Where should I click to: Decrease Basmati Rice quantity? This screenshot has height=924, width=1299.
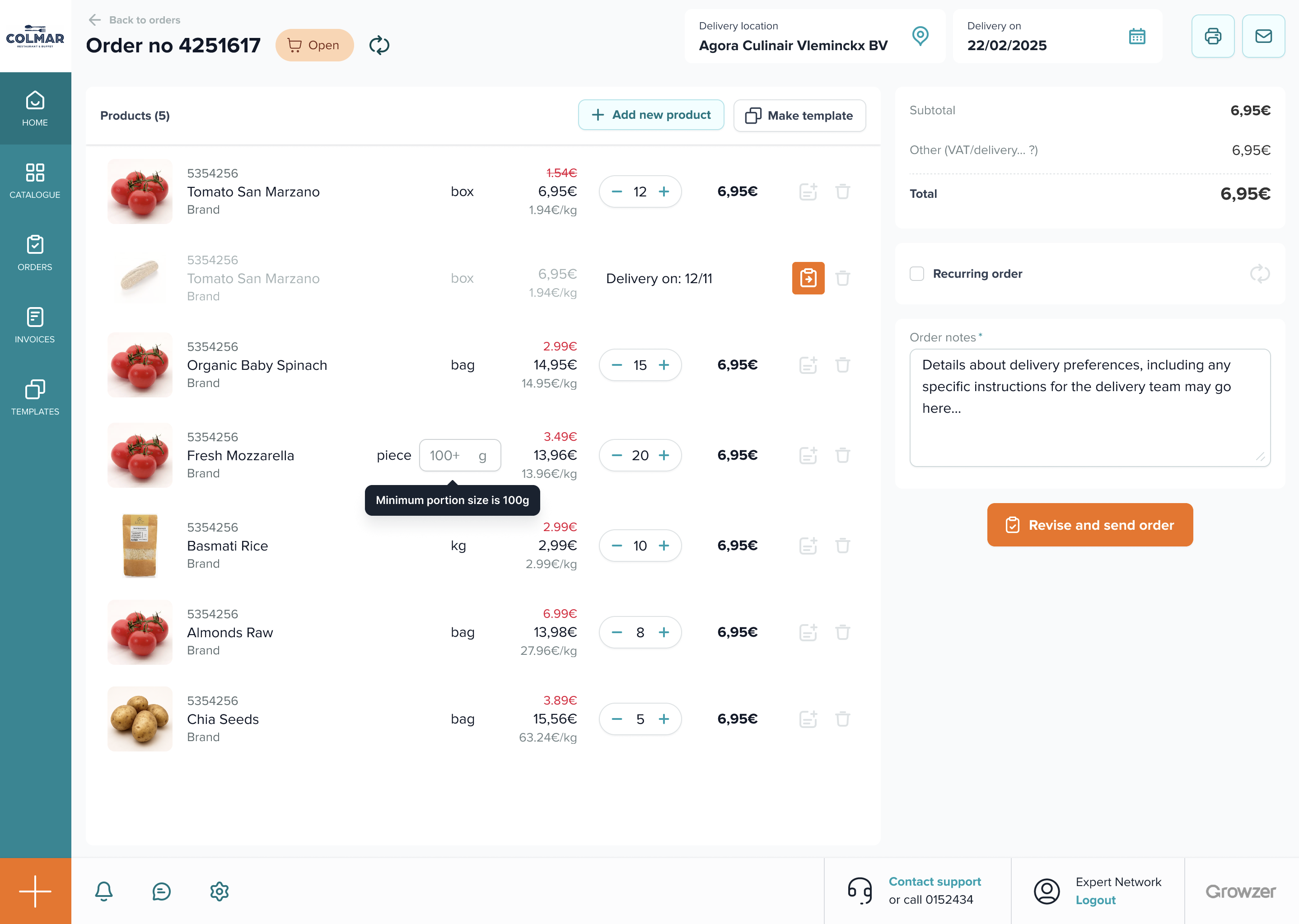617,546
